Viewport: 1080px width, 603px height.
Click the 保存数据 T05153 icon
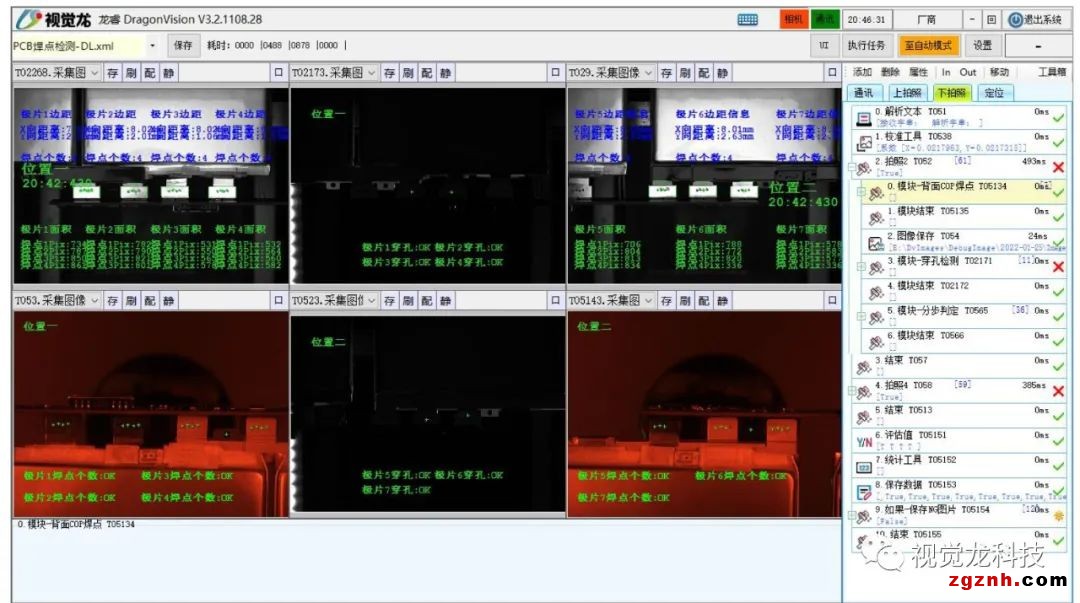864,491
